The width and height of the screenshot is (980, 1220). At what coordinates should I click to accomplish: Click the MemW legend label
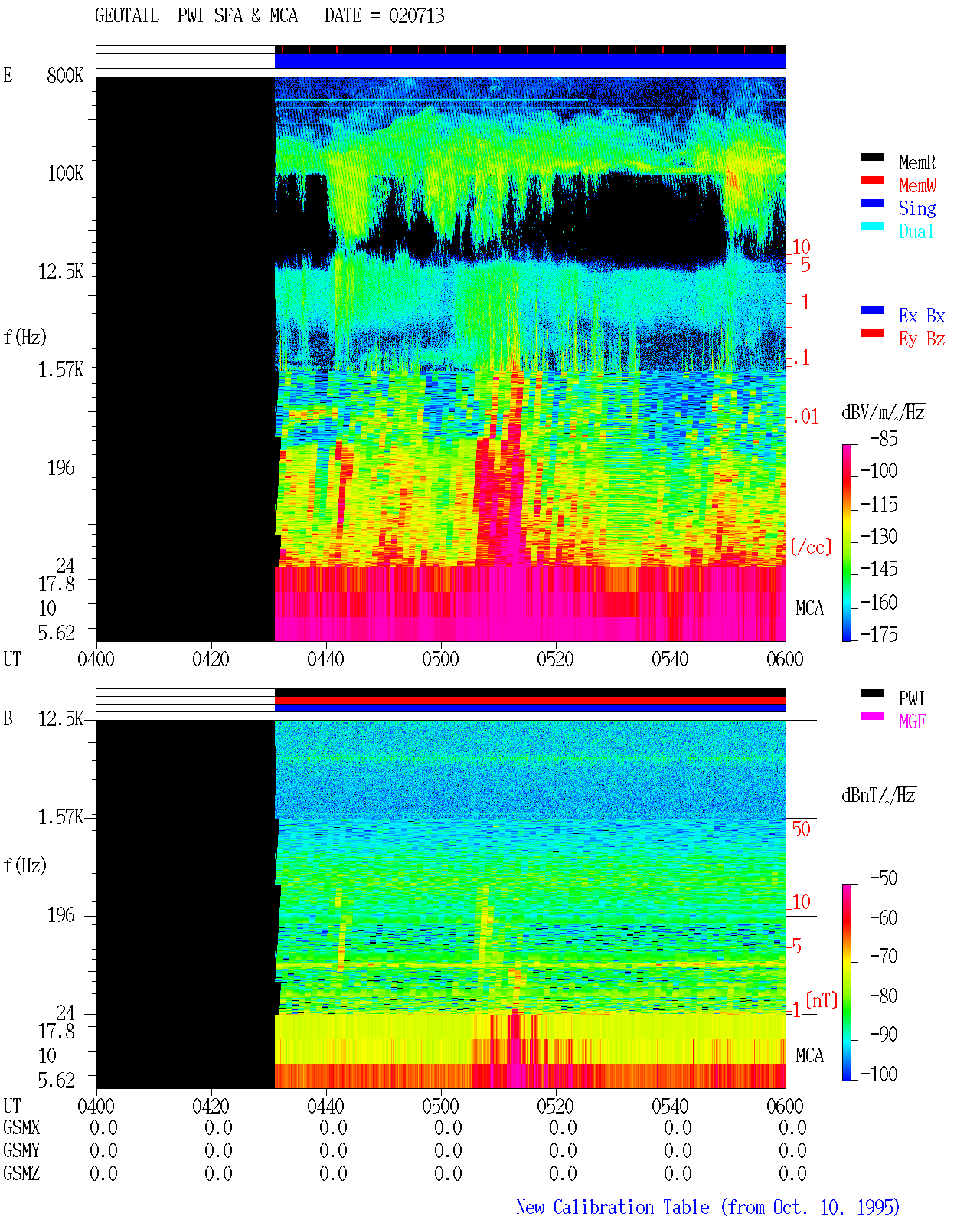point(917,185)
